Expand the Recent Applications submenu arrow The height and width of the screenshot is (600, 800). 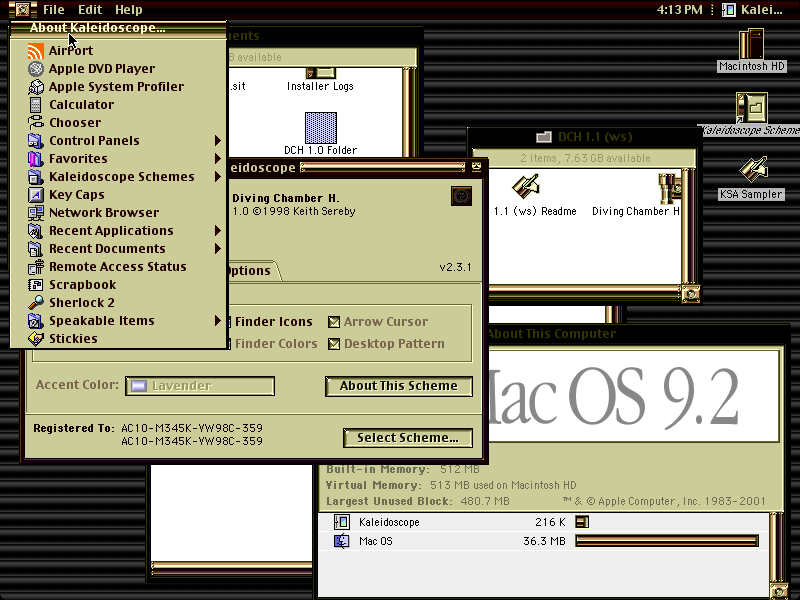click(x=218, y=231)
